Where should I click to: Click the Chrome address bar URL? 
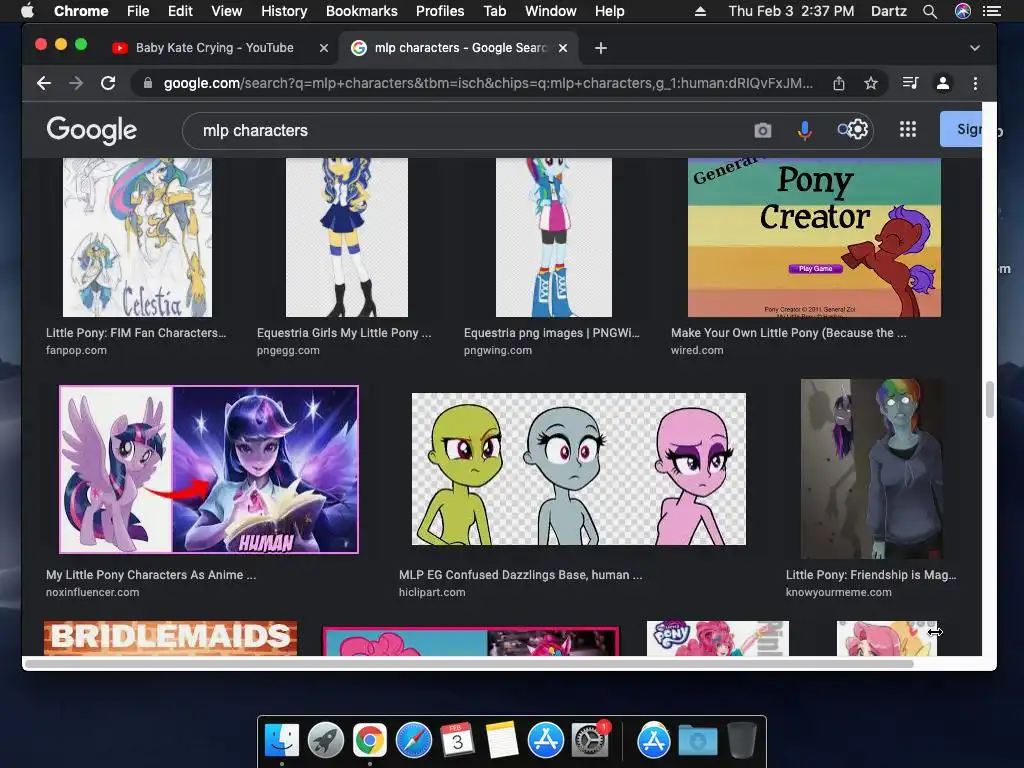click(x=488, y=83)
